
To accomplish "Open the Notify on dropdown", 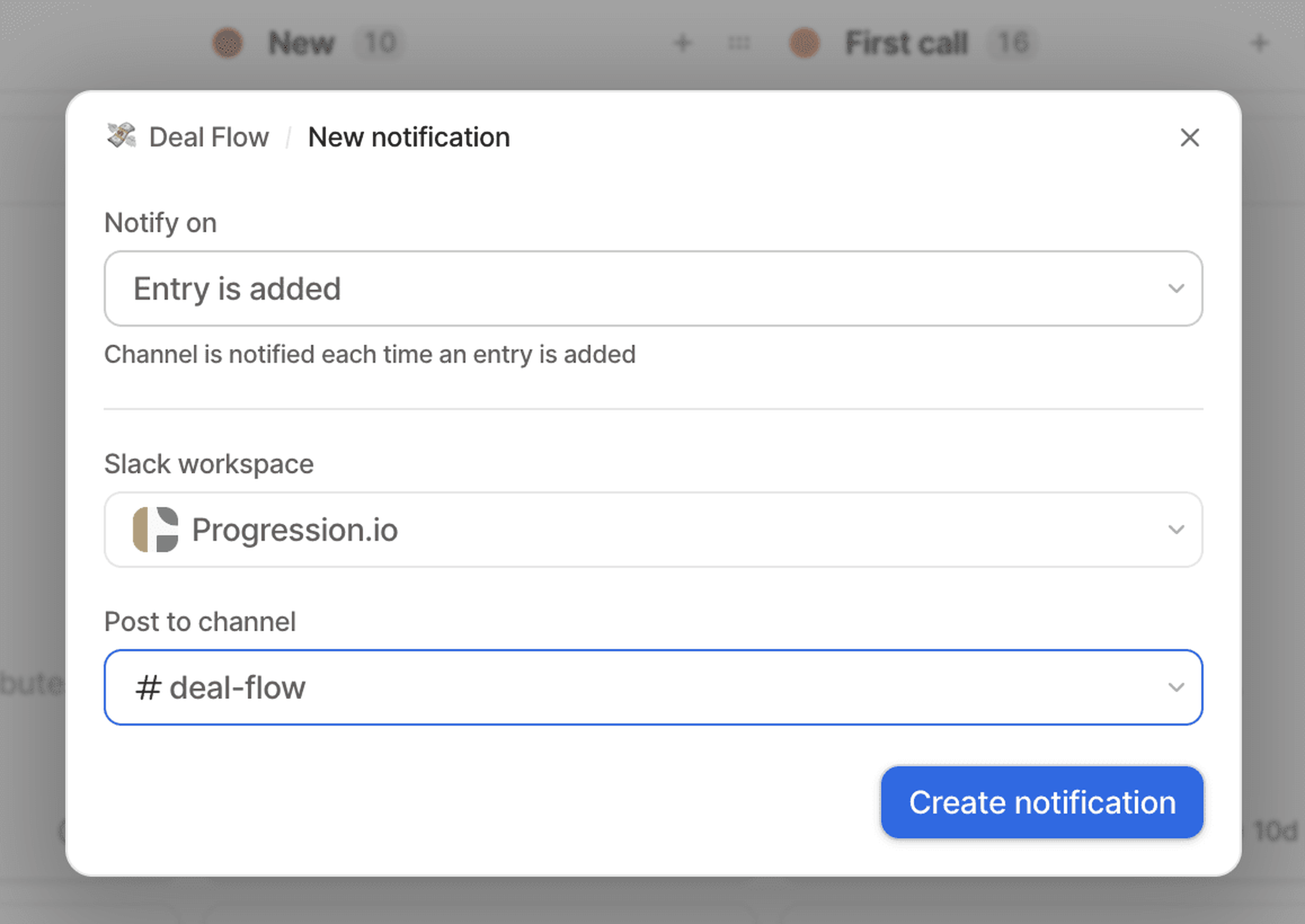I will (x=652, y=289).
